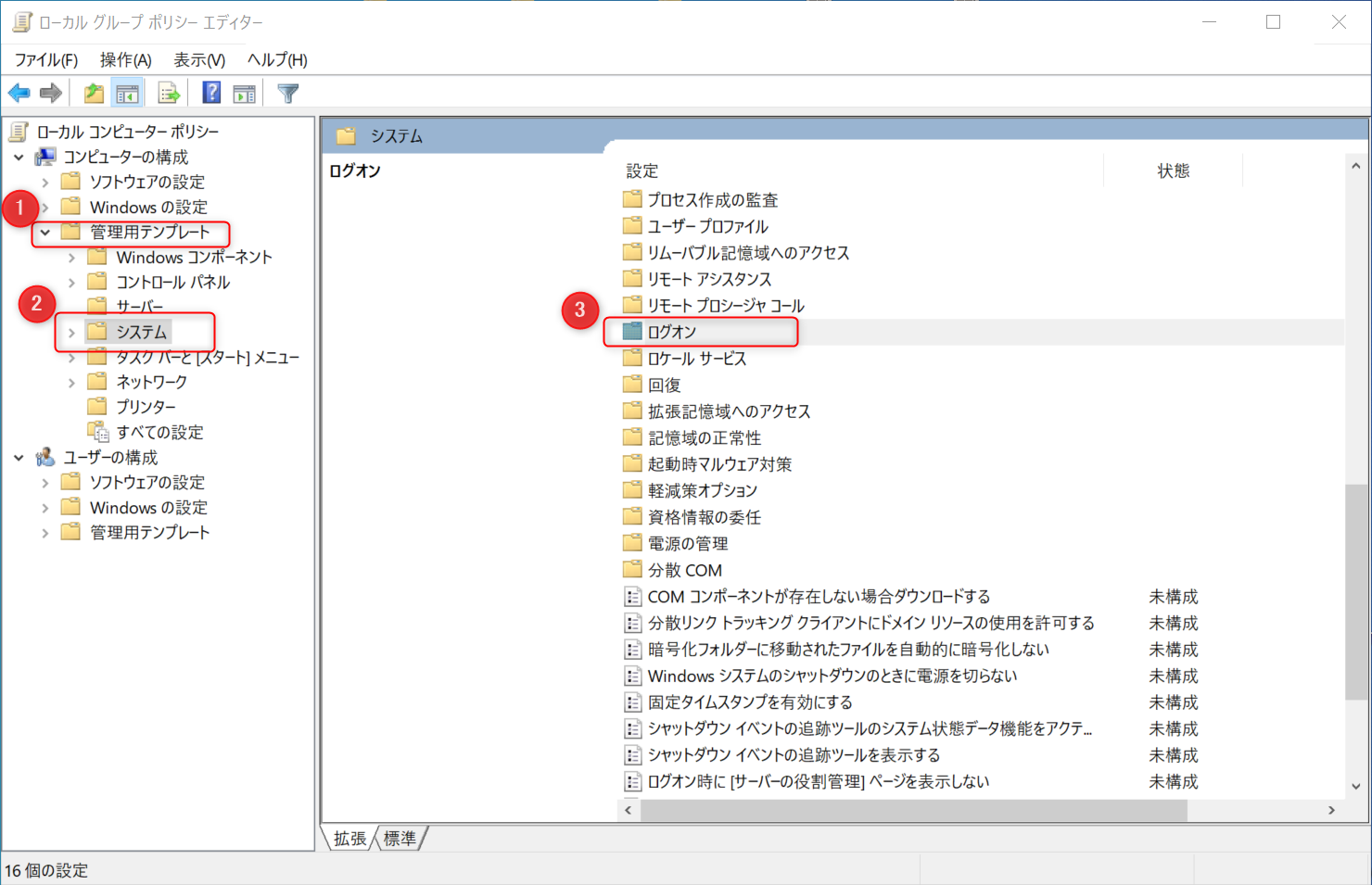Viewport: 1372px width, 885px height.
Task: Switch to the 標準 tab
Action: pyautogui.click(x=400, y=838)
